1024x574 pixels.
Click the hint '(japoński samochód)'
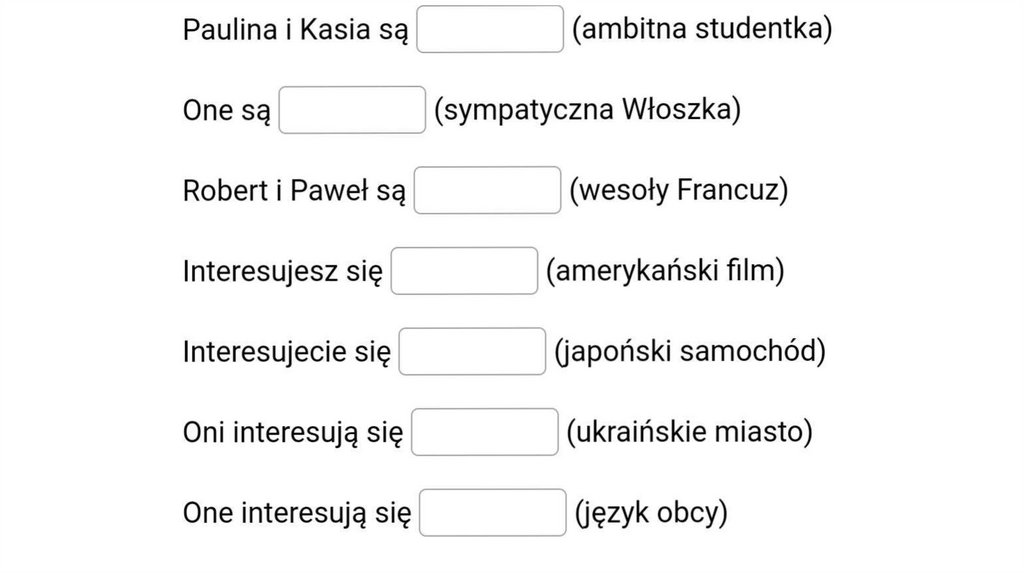(689, 352)
